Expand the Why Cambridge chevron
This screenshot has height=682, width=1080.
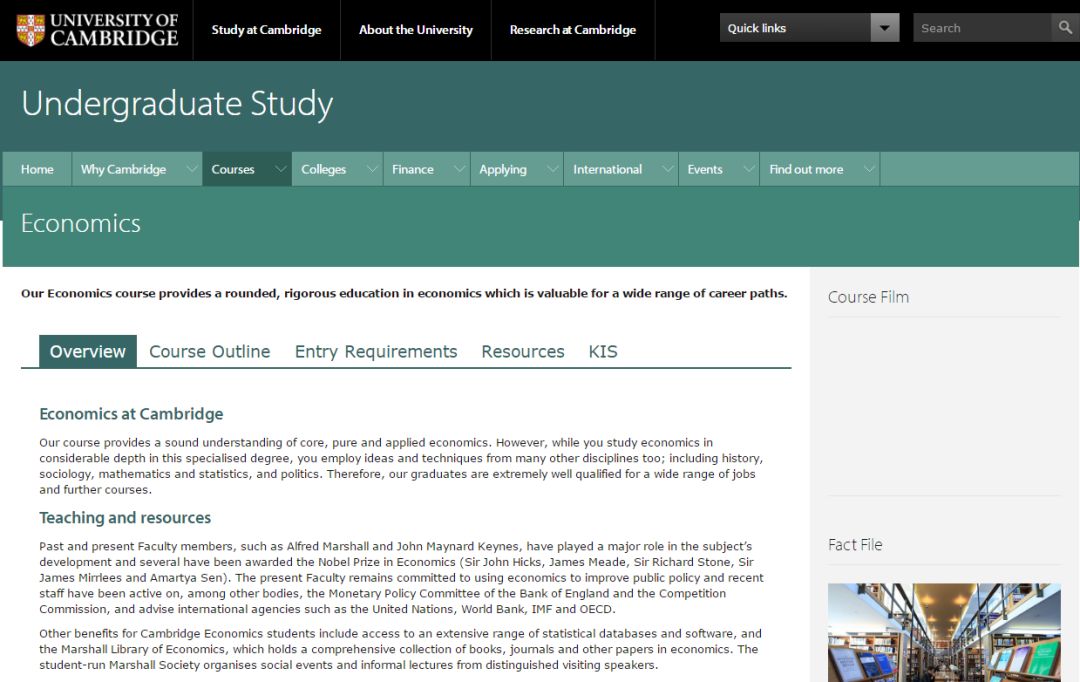pos(191,169)
